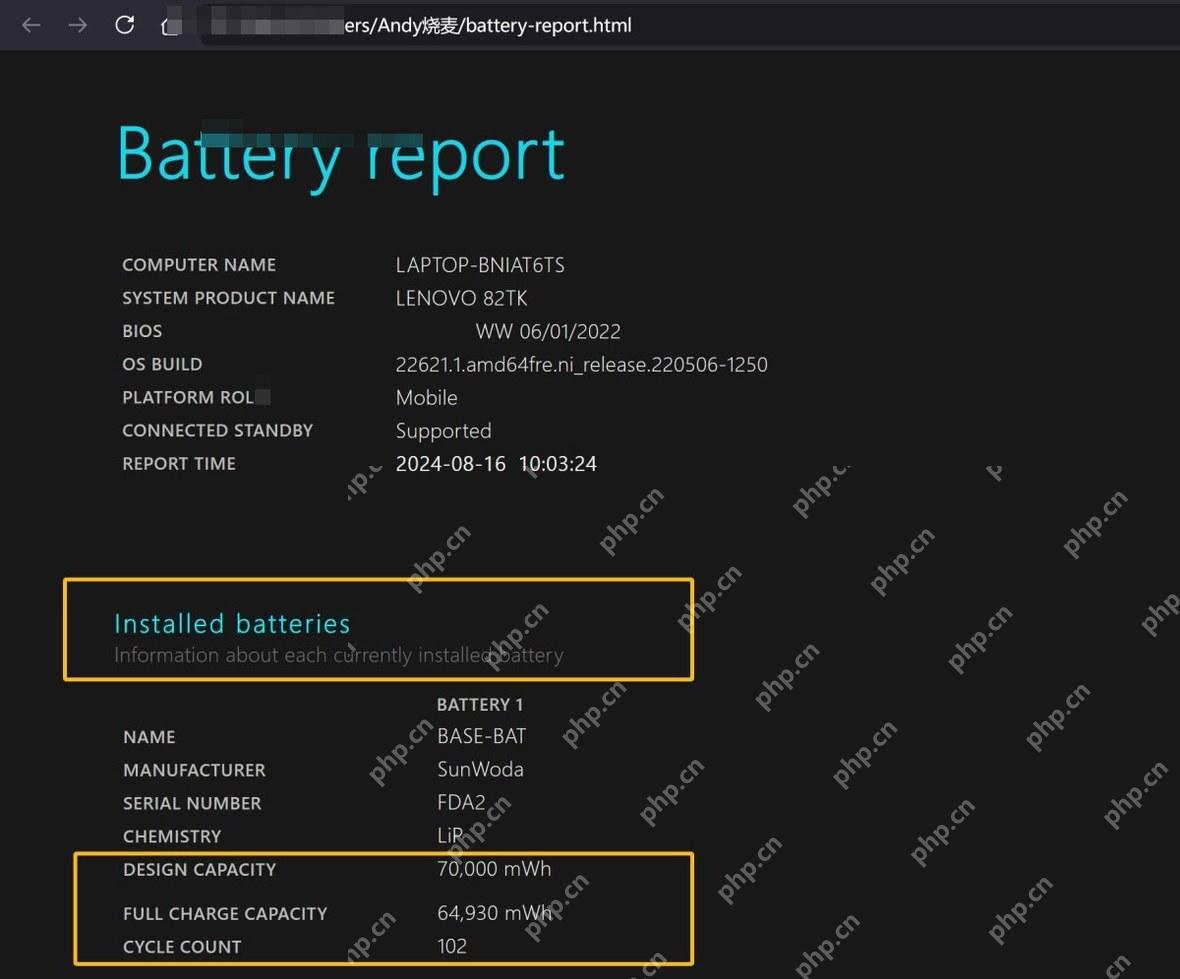The width and height of the screenshot is (1180, 979).
Task: Select the BATTERY 1 column header
Action: (479, 705)
